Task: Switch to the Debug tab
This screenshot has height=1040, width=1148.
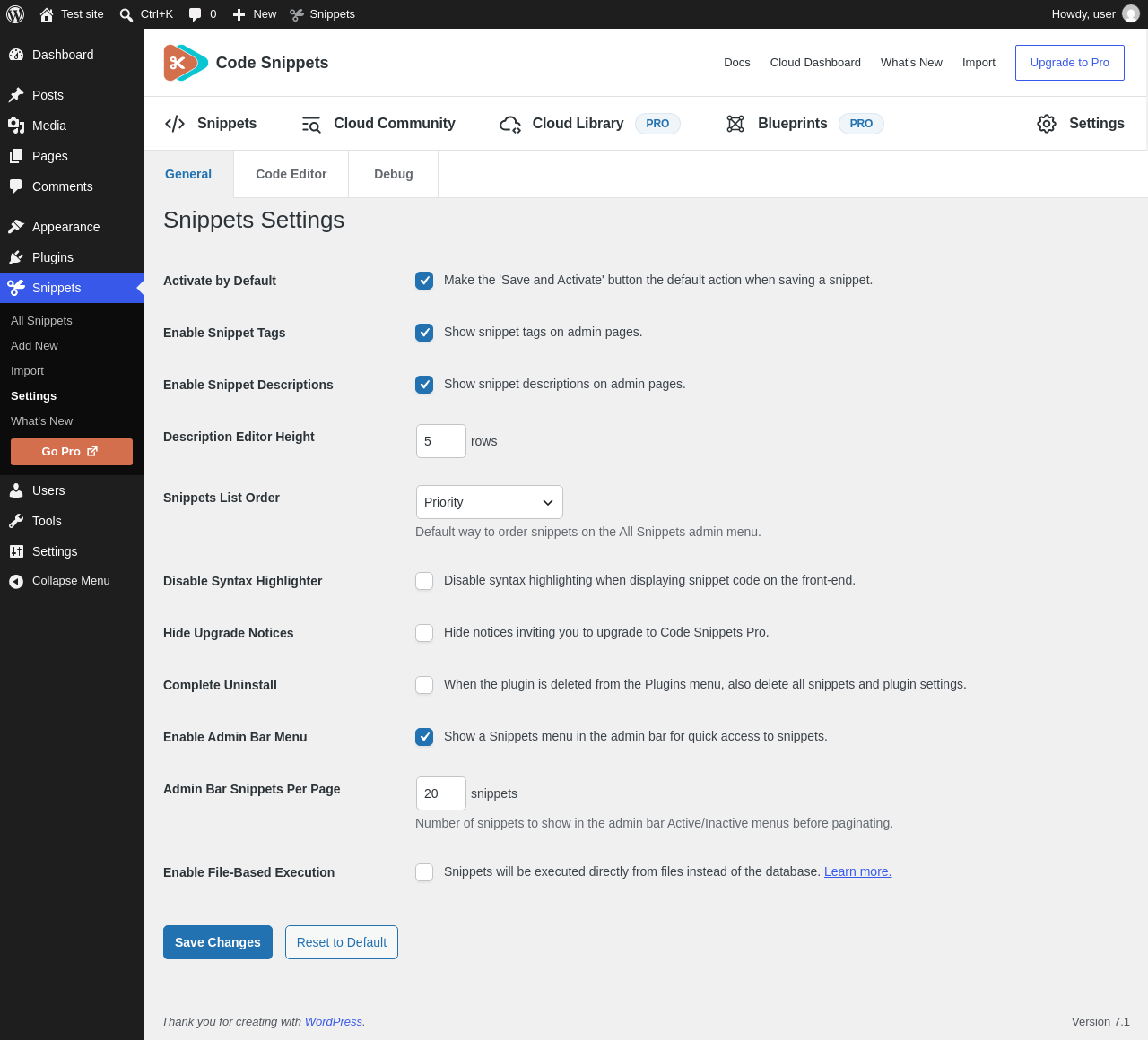Action: (394, 174)
